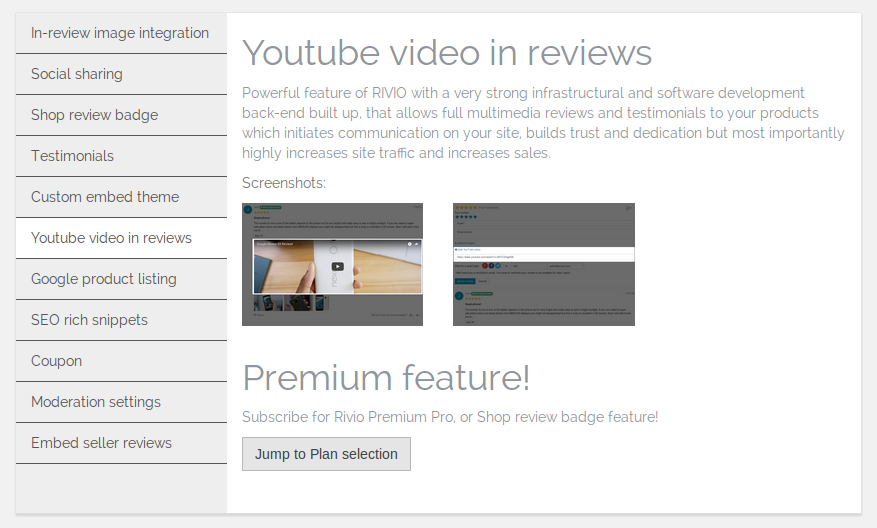Select Moderation settings tab
The image size is (877, 528).
pos(121,402)
